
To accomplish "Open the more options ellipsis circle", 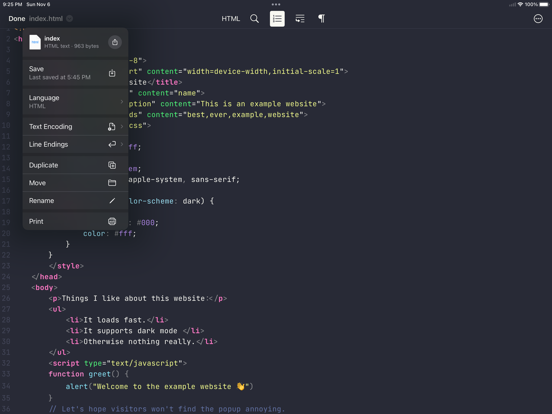I will tap(538, 19).
